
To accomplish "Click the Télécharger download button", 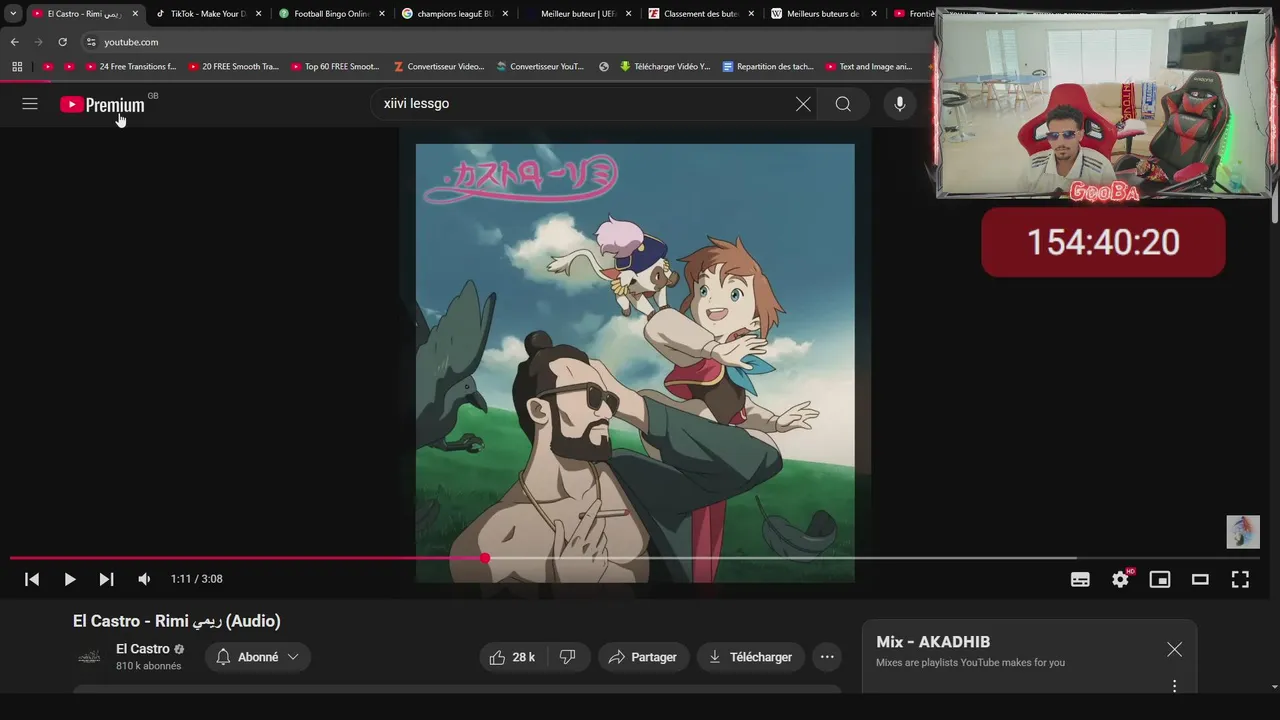I will click(x=750, y=657).
